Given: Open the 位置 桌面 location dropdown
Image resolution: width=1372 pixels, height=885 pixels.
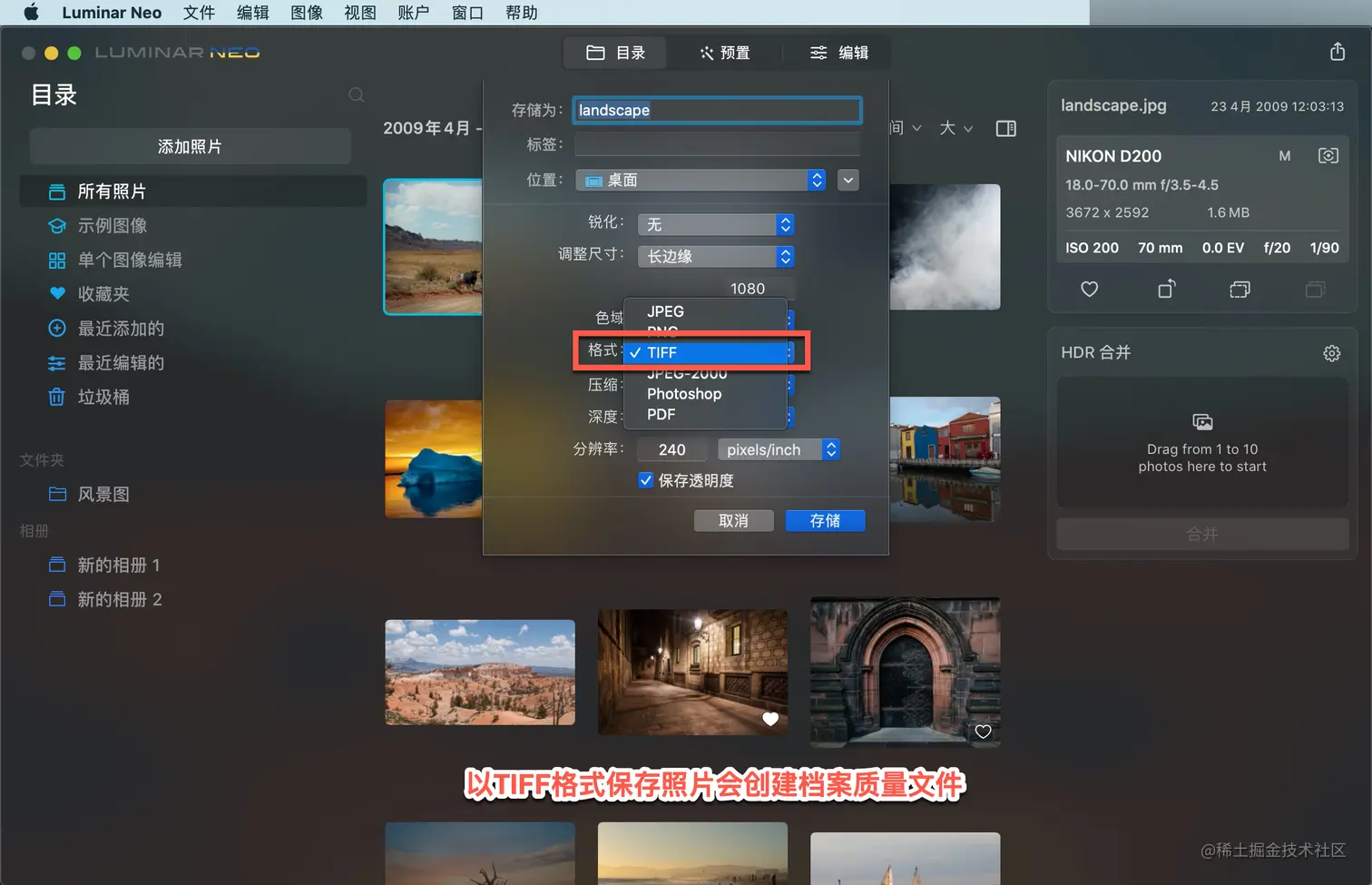Looking at the screenshot, I should tap(701, 181).
